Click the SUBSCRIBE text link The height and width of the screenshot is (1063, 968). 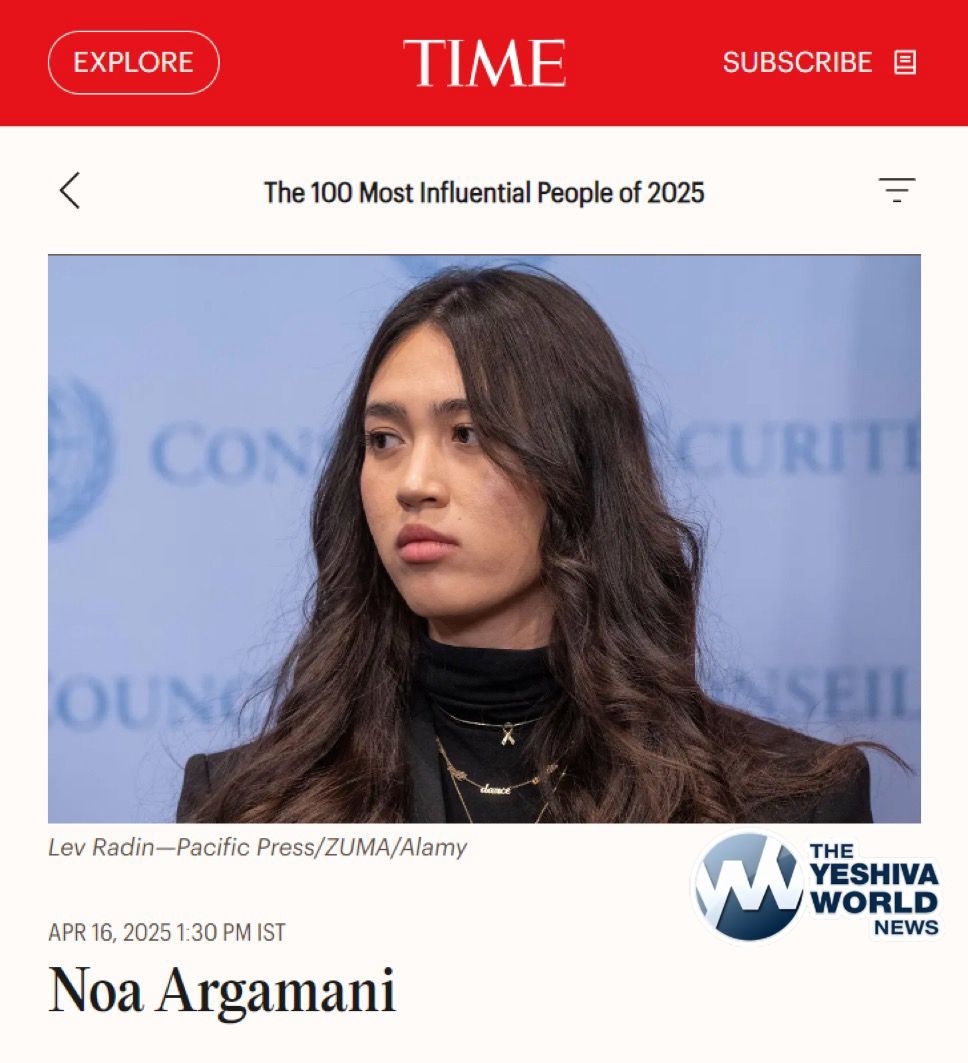797,62
